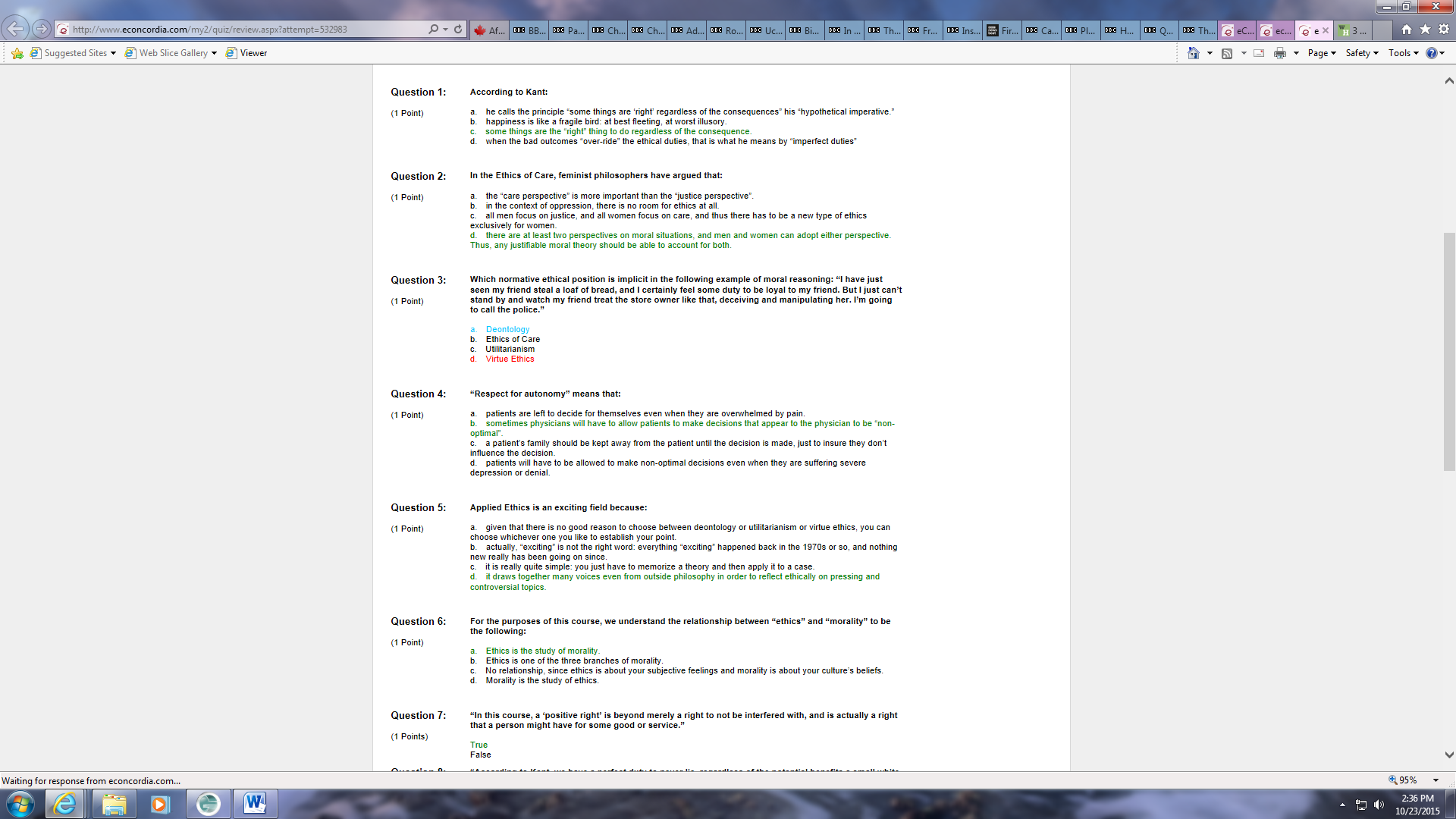Open the Home page icon
Viewport: 1456px width, 819px height.
[1407, 30]
